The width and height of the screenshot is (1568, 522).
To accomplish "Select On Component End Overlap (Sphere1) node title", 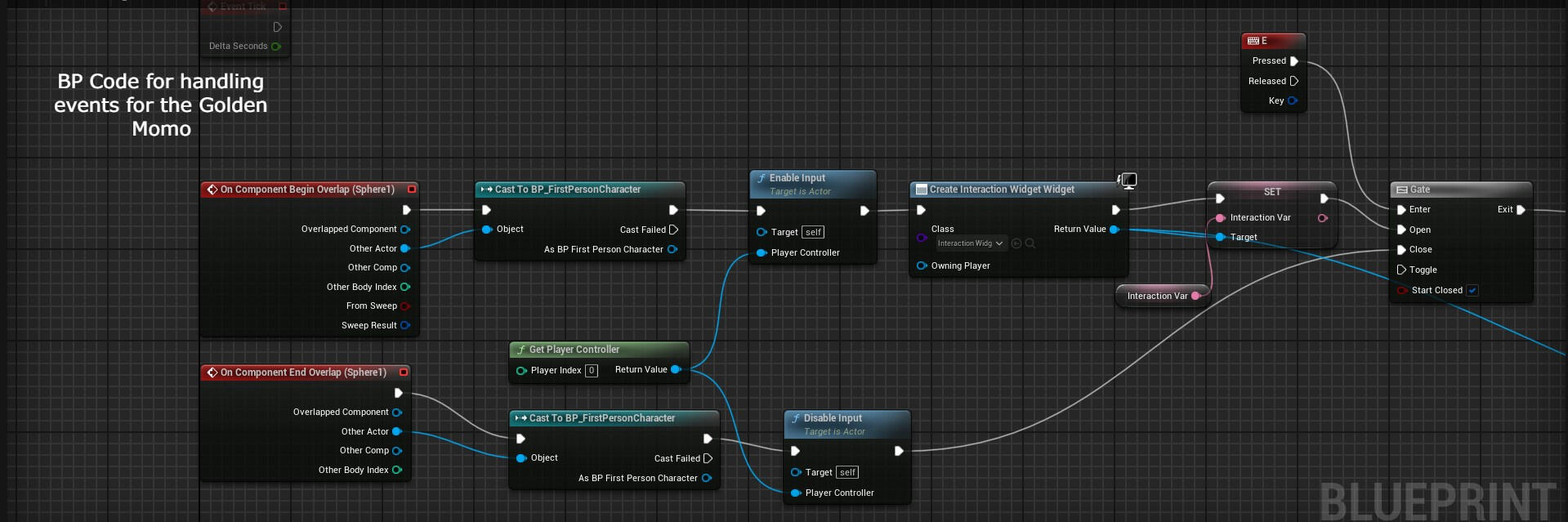I will tap(303, 373).
